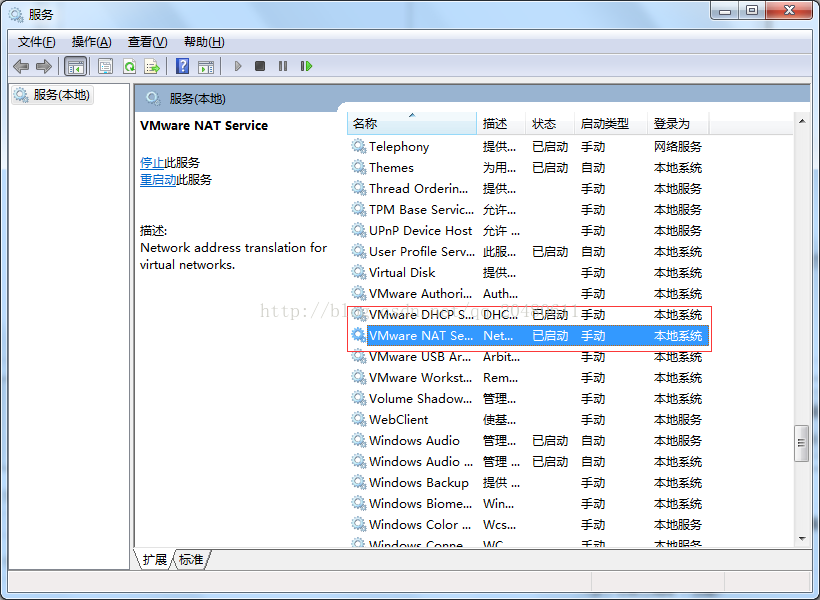820x600 pixels.
Task: Select the Telephony service row
Action: click(528, 146)
